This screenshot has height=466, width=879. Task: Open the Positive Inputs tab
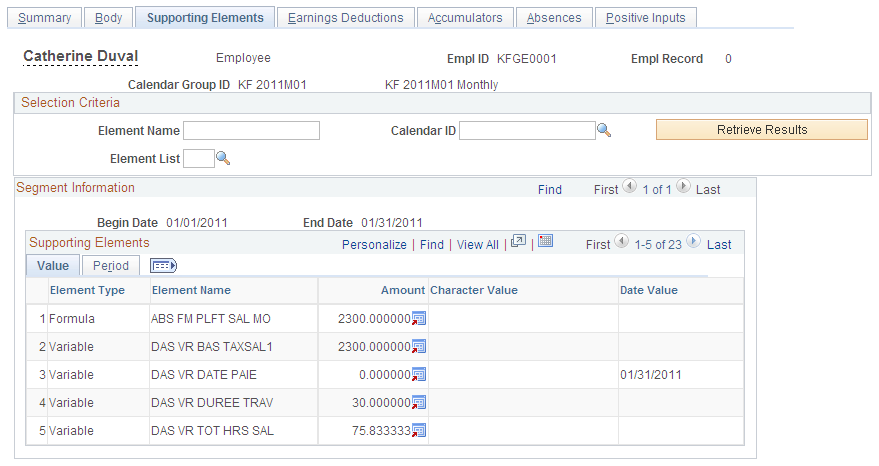(x=645, y=17)
